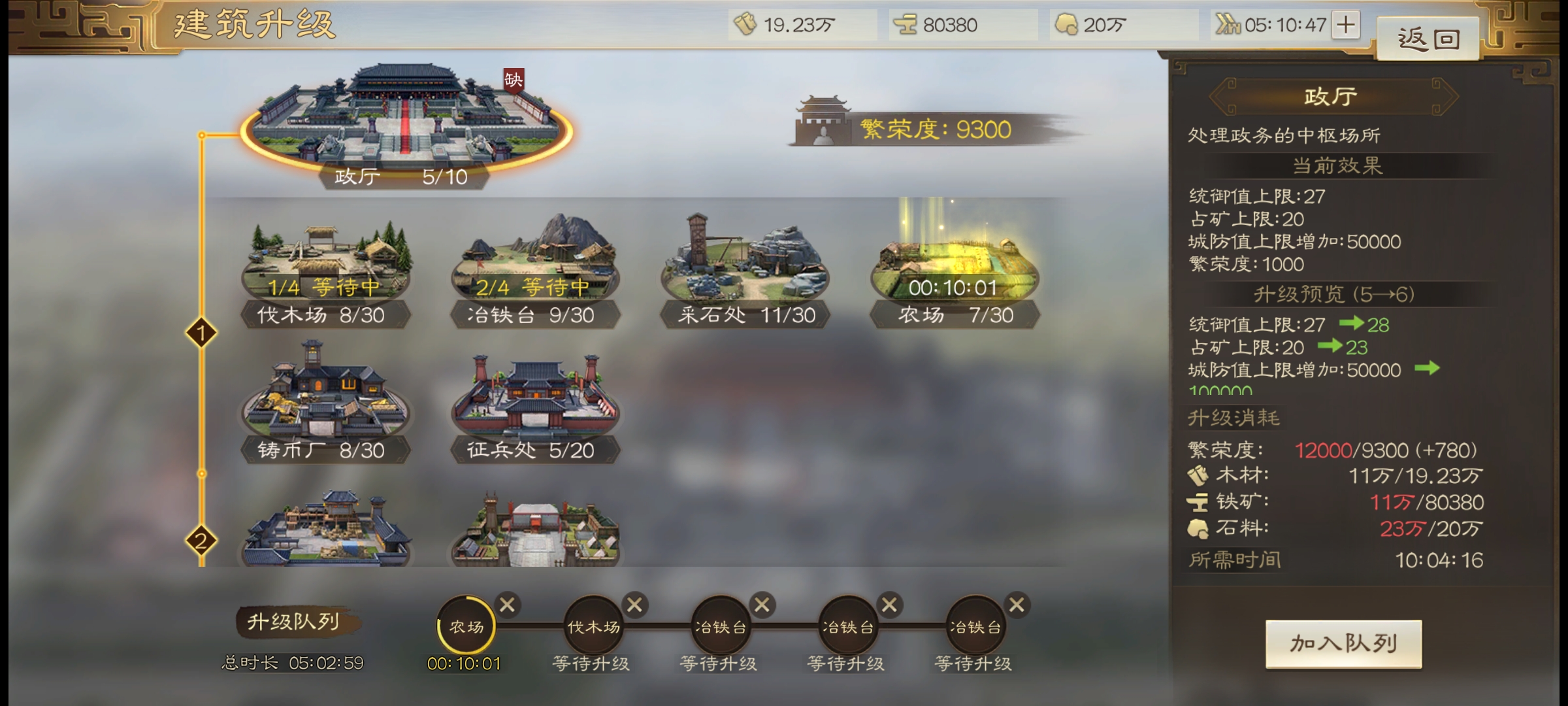Cancel the last 冶铁台 queue entry

pos(1017,605)
